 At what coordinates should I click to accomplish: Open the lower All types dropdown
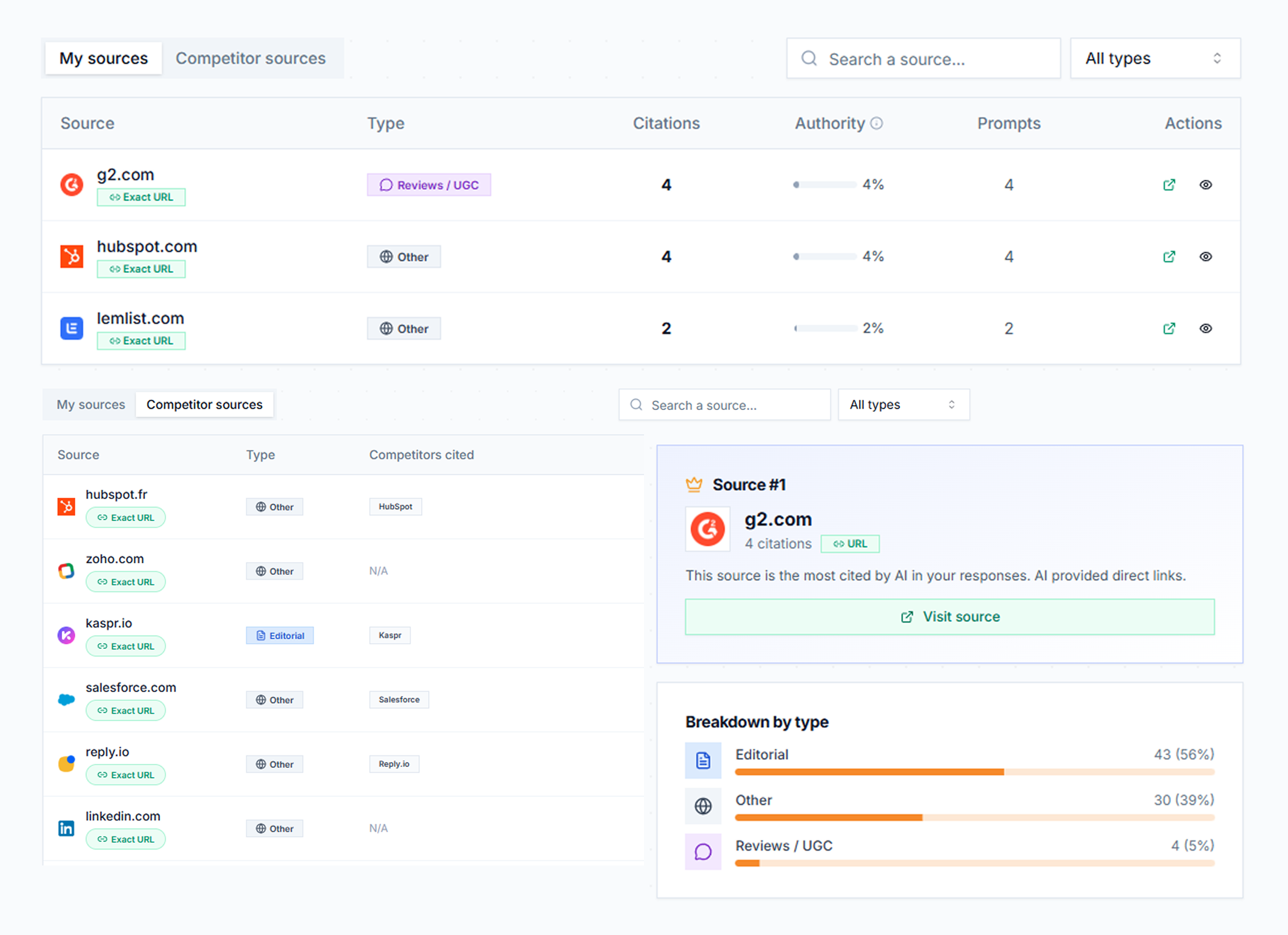(x=903, y=405)
